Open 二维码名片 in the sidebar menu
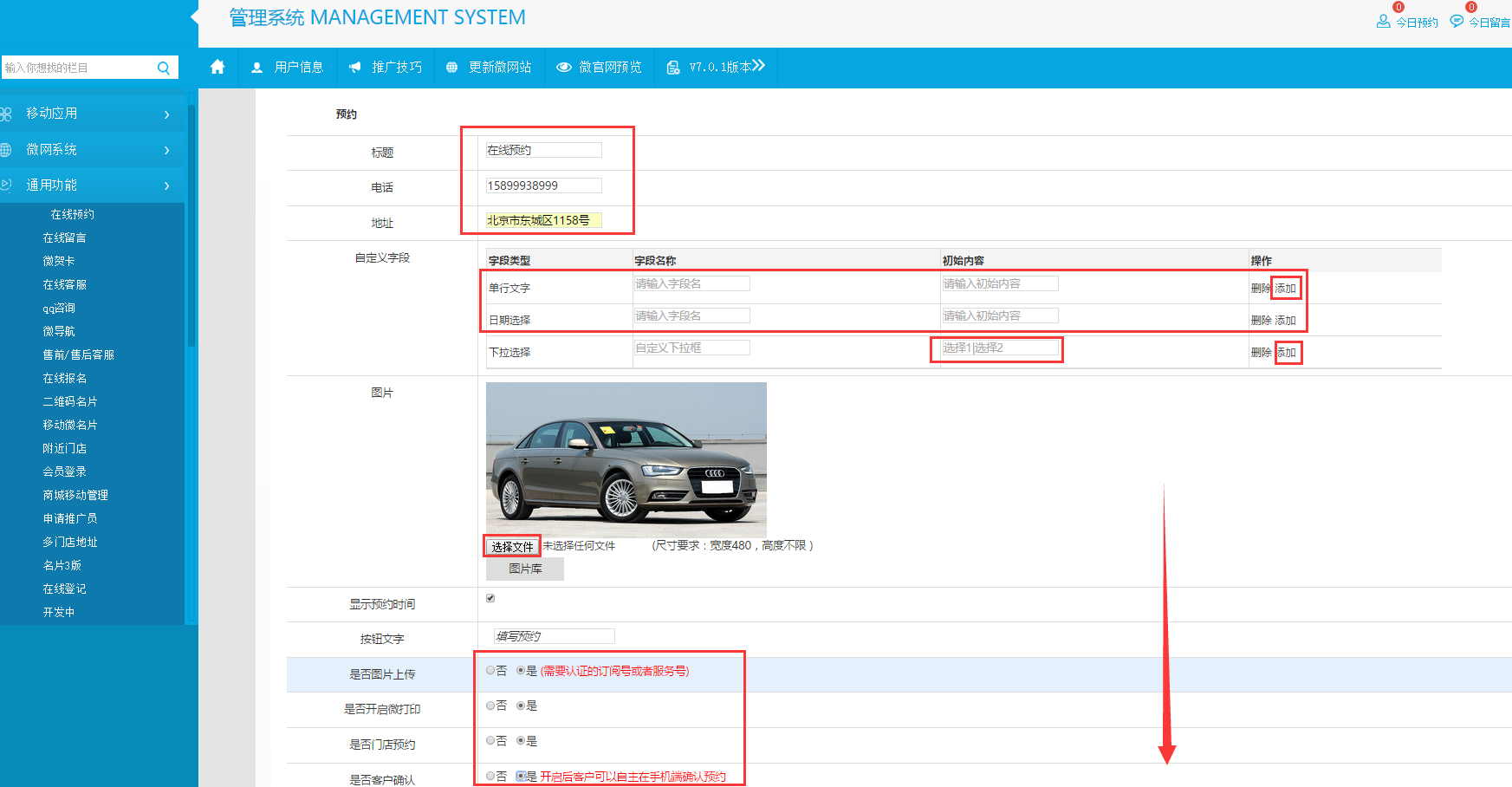Viewport: 1512px width, 787px height. point(70,401)
